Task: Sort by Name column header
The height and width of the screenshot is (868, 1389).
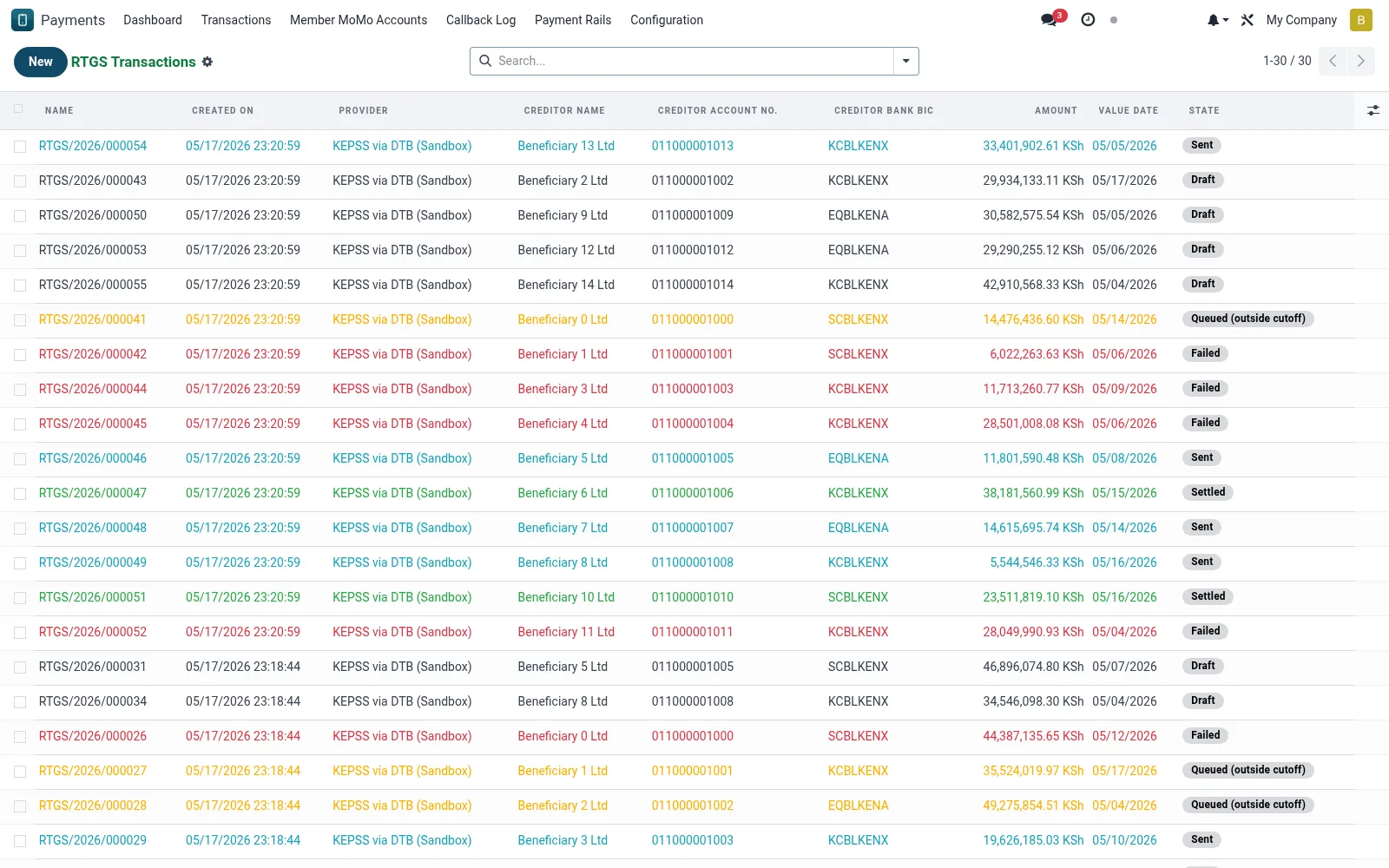Action: (x=59, y=110)
